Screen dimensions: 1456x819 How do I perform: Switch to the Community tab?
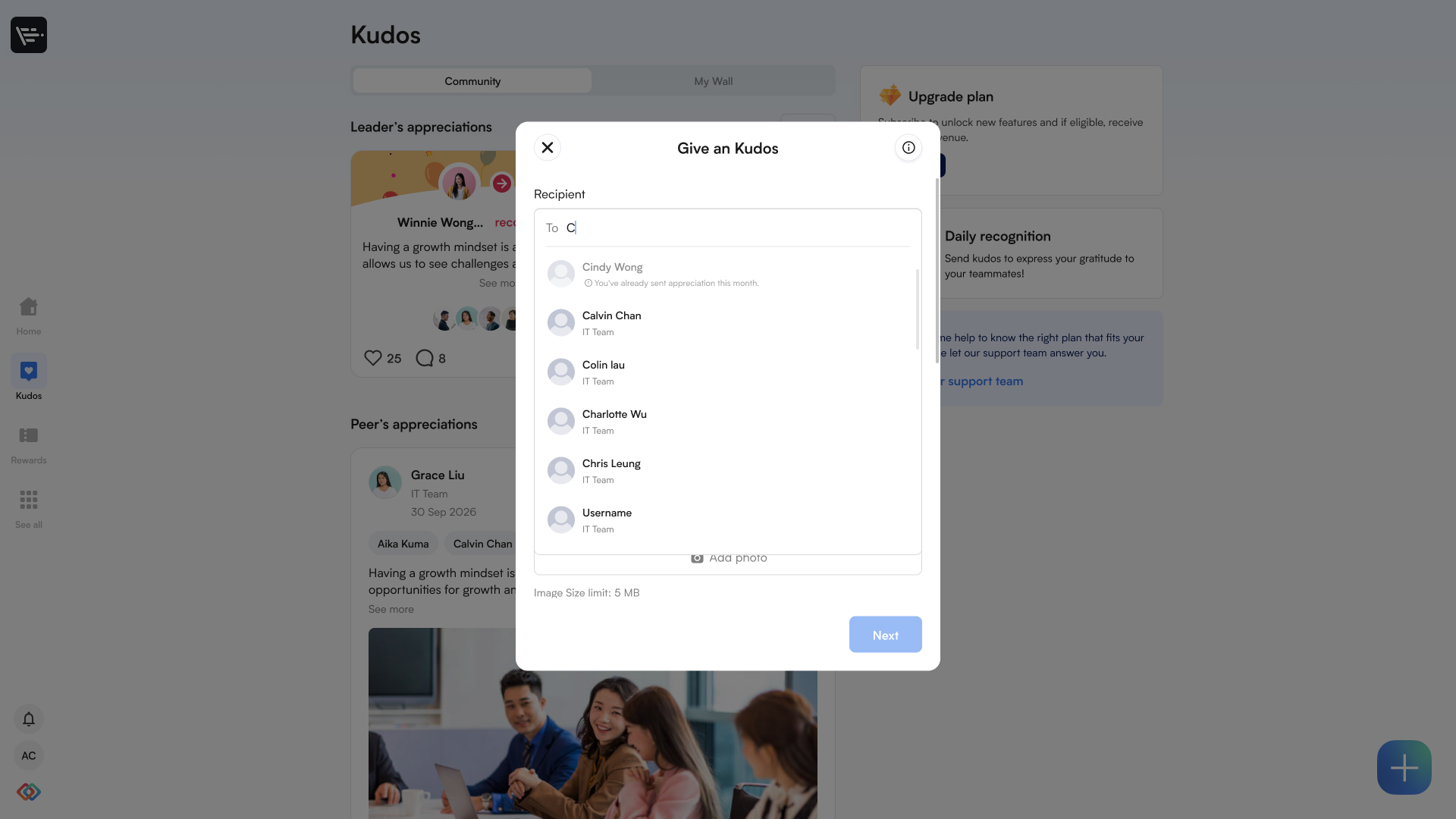click(472, 81)
